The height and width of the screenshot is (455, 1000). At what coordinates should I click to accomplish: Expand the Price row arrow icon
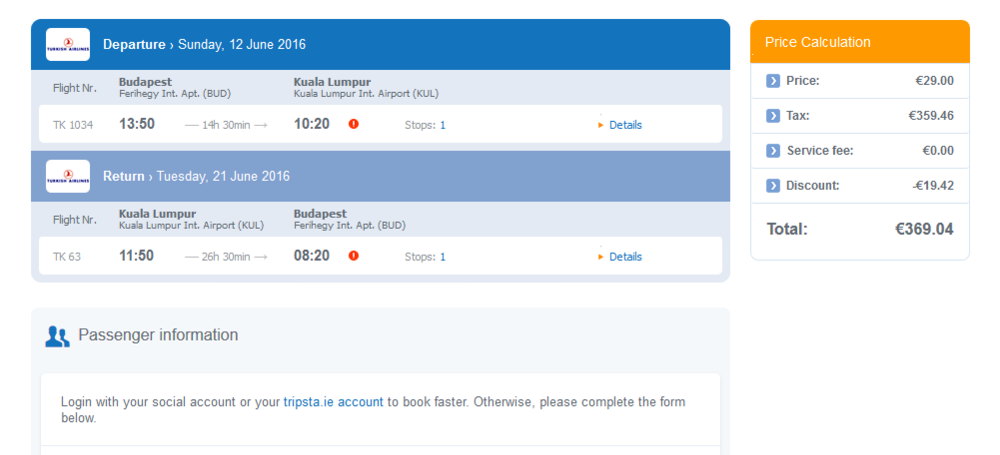point(773,81)
